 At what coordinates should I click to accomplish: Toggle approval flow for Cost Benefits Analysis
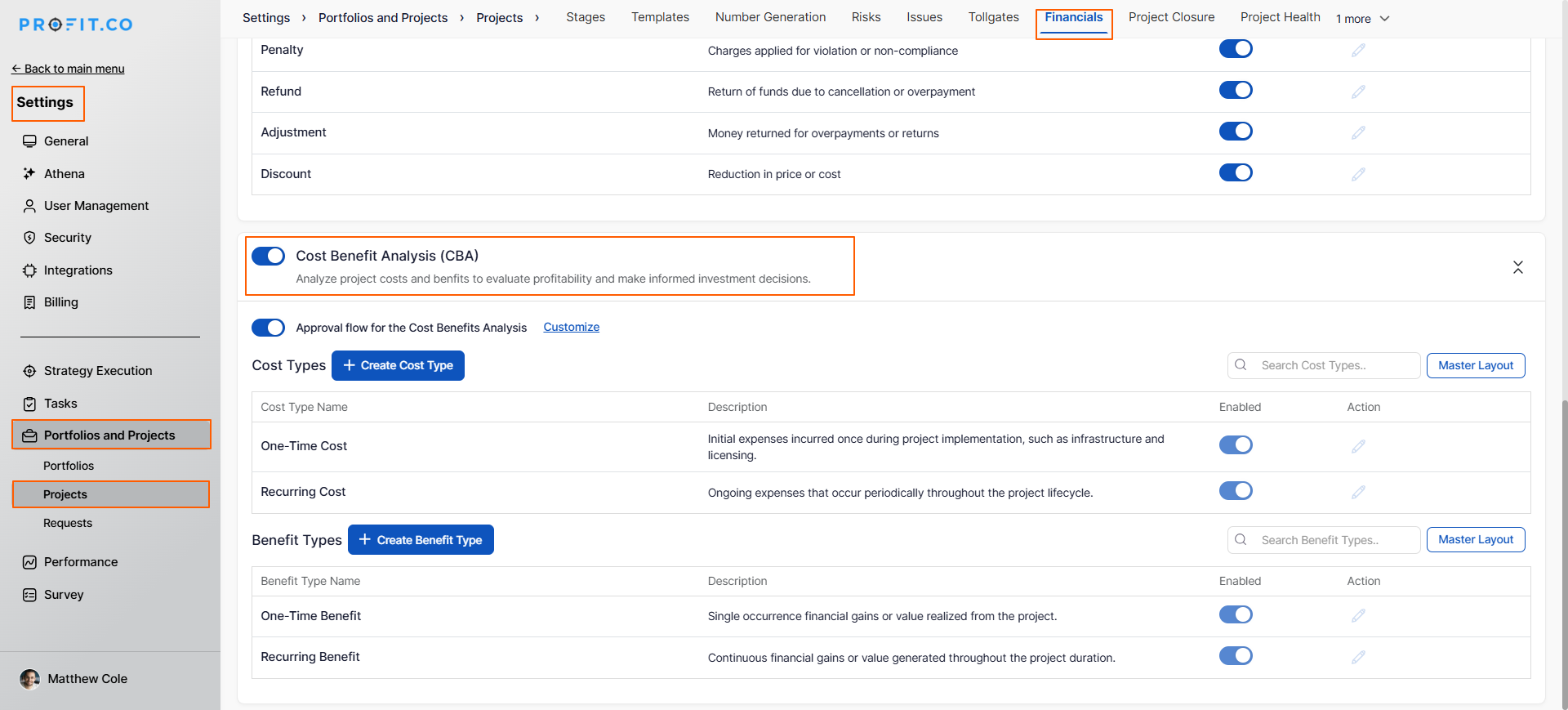point(268,328)
